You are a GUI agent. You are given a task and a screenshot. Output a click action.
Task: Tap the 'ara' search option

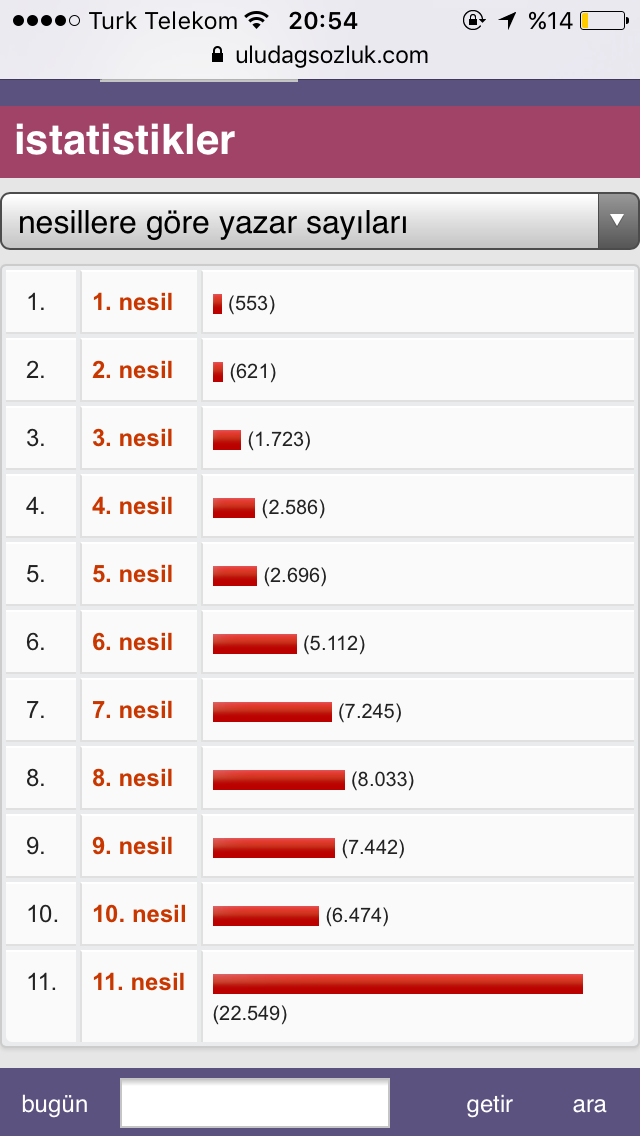pos(589,1104)
